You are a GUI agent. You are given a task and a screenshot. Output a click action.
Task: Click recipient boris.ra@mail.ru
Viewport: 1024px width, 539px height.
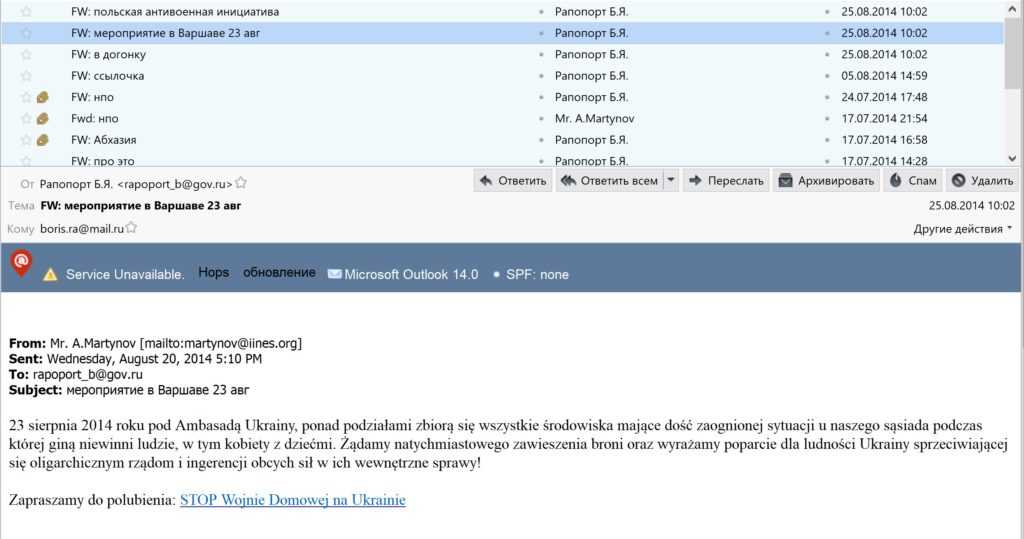click(82, 229)
